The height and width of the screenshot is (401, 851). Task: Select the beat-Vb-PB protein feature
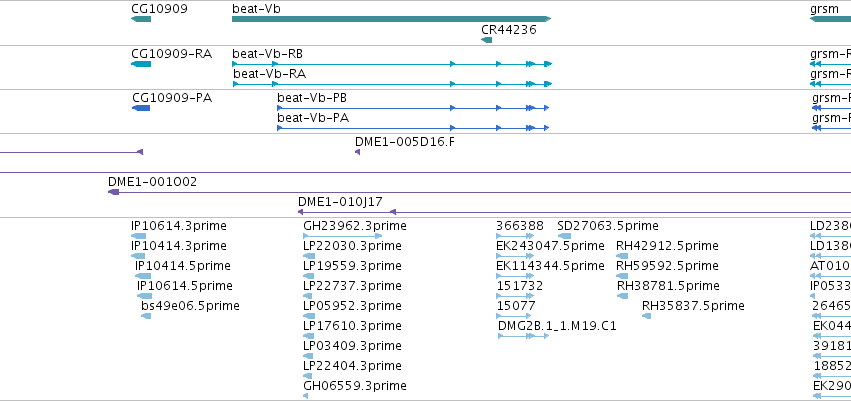pos(413,108)
